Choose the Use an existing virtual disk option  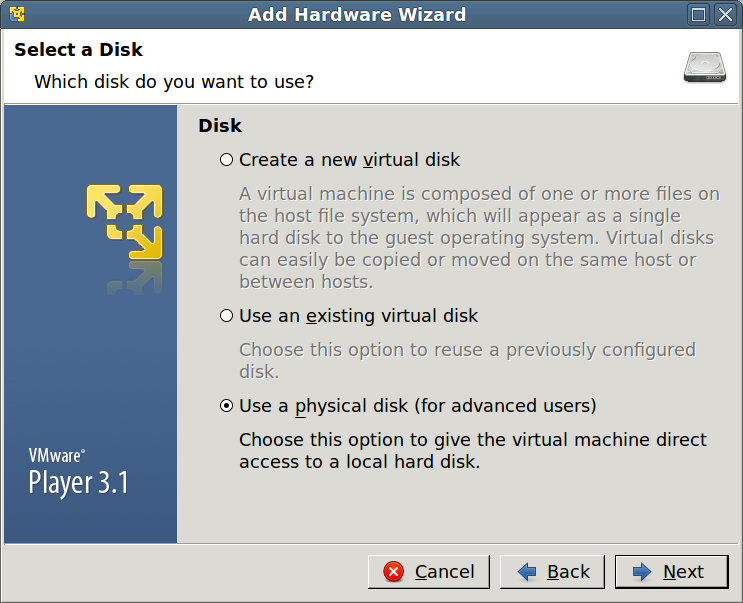tap(226, 316)
